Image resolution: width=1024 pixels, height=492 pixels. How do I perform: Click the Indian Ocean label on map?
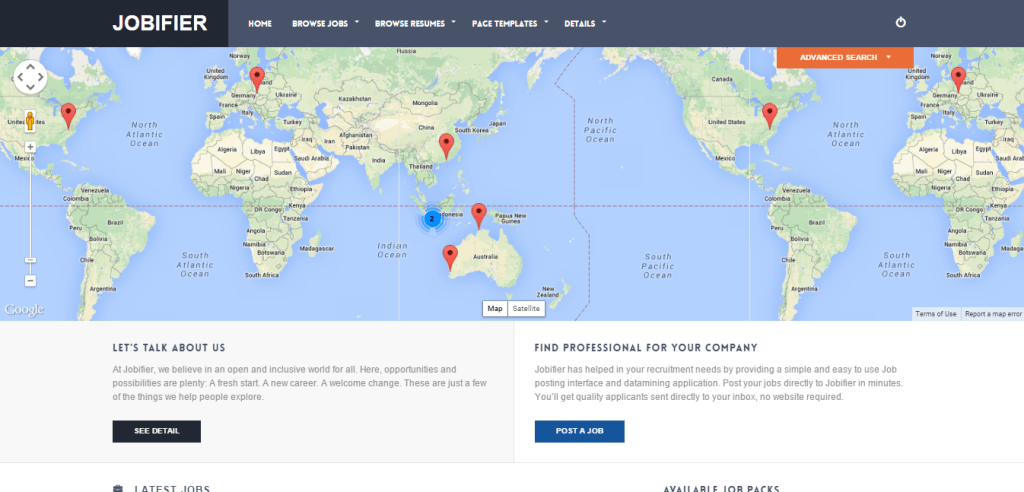click(392, 250)
